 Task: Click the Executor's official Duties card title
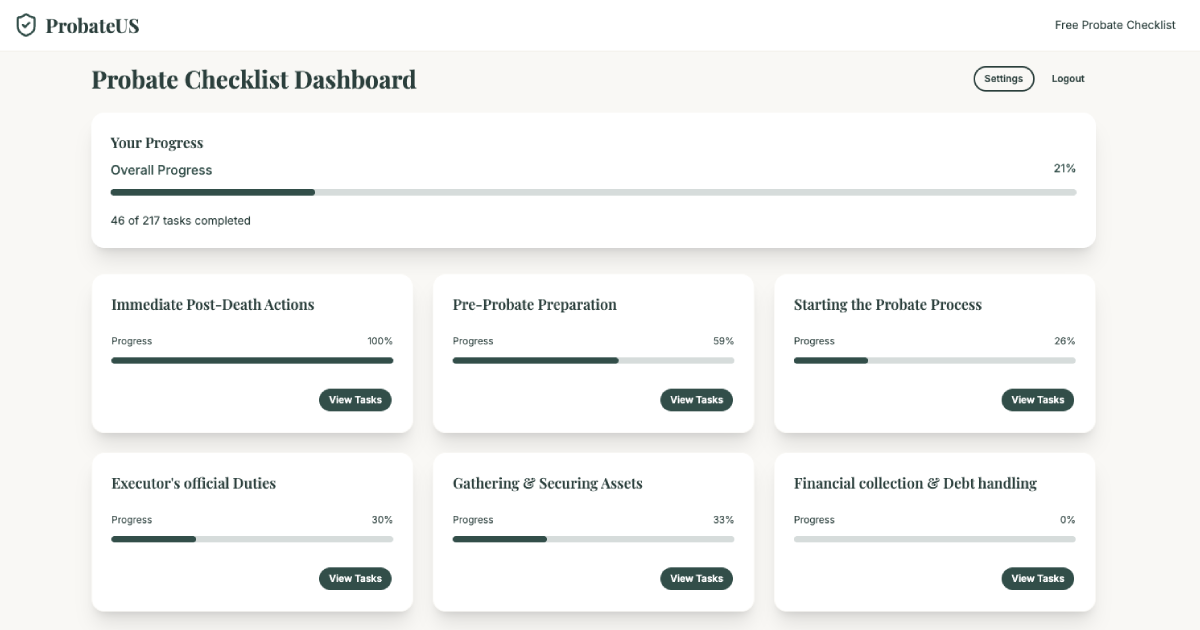point(193,484)
